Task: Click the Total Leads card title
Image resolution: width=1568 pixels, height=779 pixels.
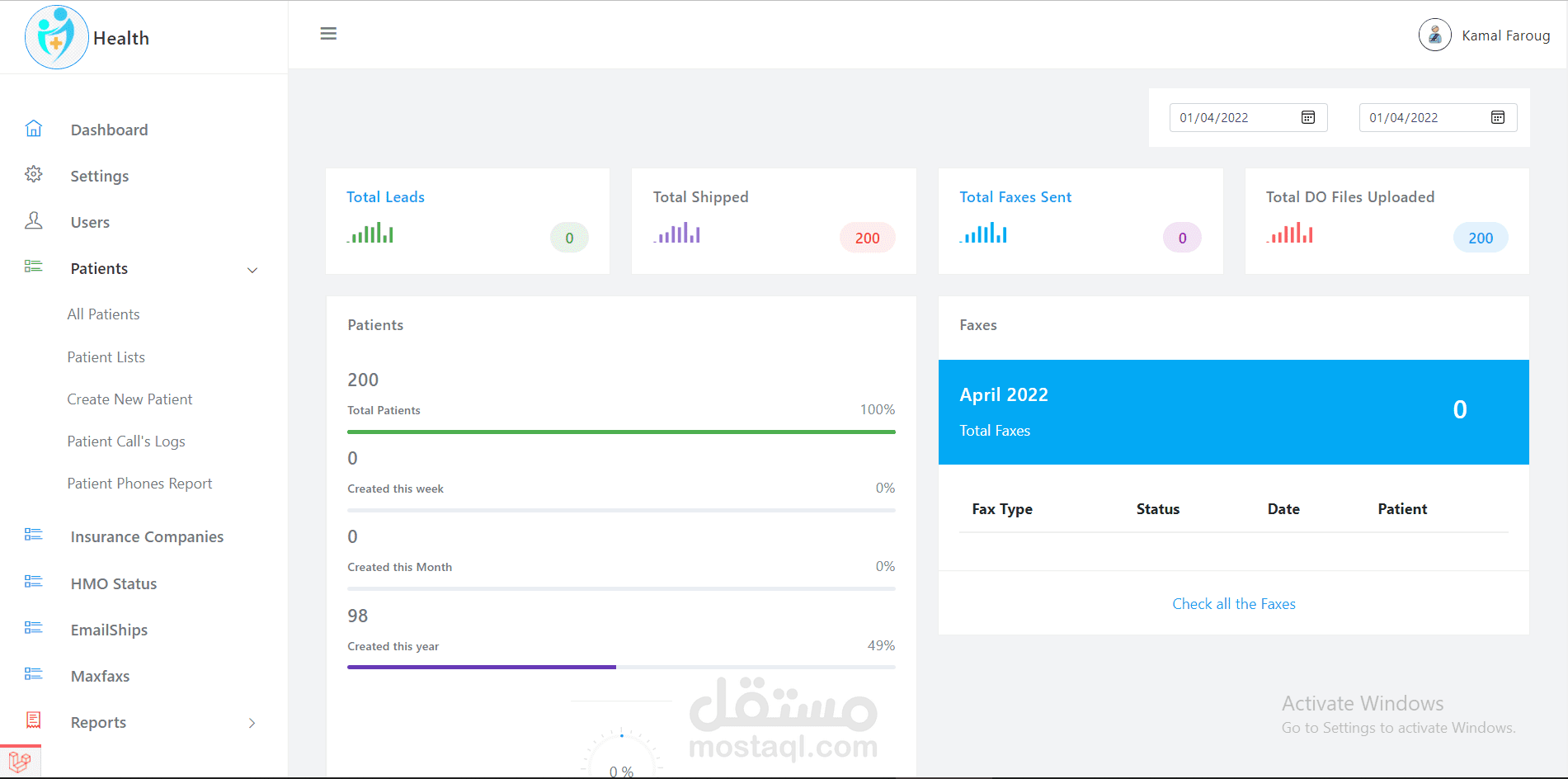Action: click(x=385, y=197)
